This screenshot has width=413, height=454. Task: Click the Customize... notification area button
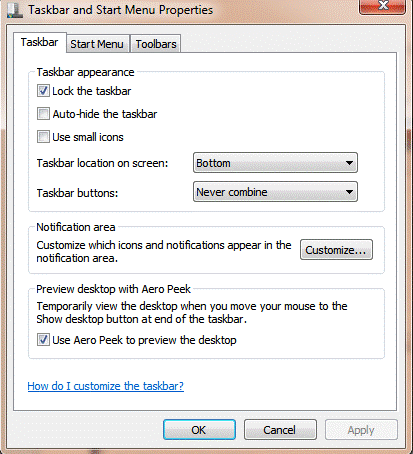click(x=336, y=250)
